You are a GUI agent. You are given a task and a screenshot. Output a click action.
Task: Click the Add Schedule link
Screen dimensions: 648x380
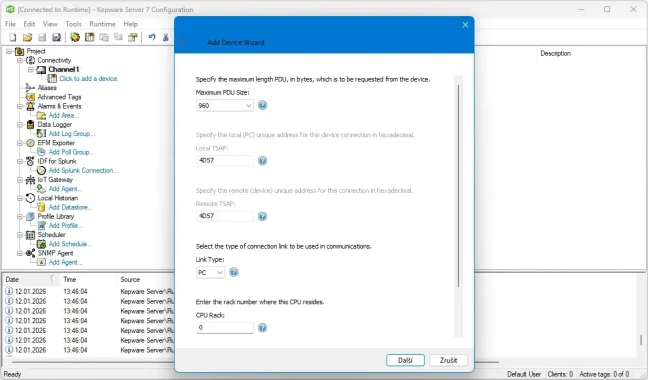pyautogui.click(x=70, y=244)
